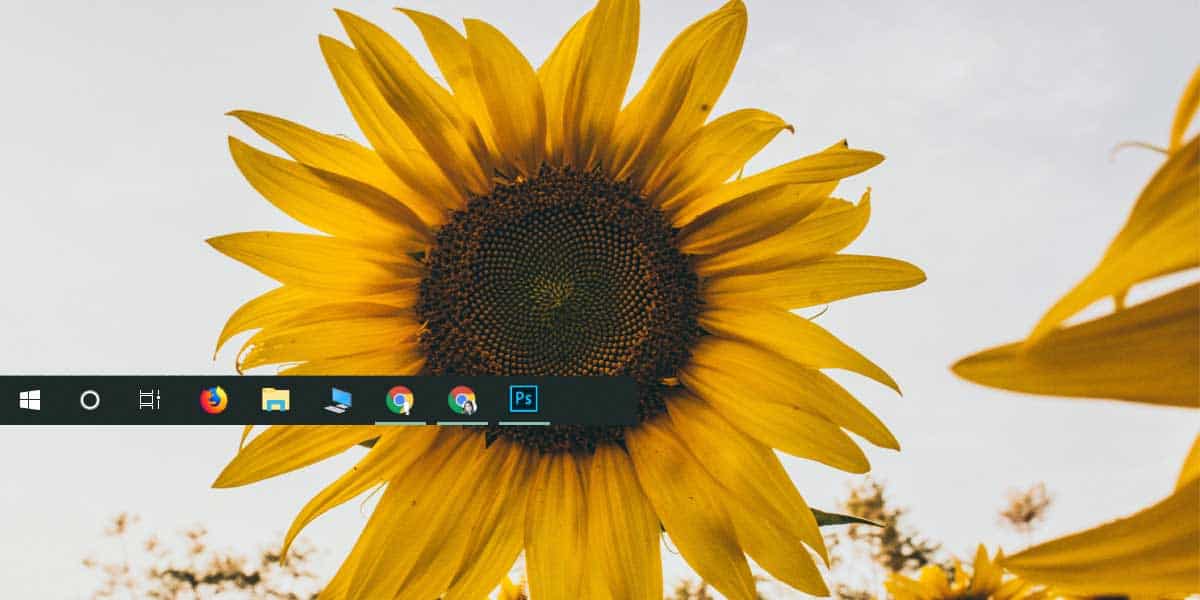Open the computer monitor taskbar icon
This screenshot has width=1200, height=600.
(x=338, y=400)
